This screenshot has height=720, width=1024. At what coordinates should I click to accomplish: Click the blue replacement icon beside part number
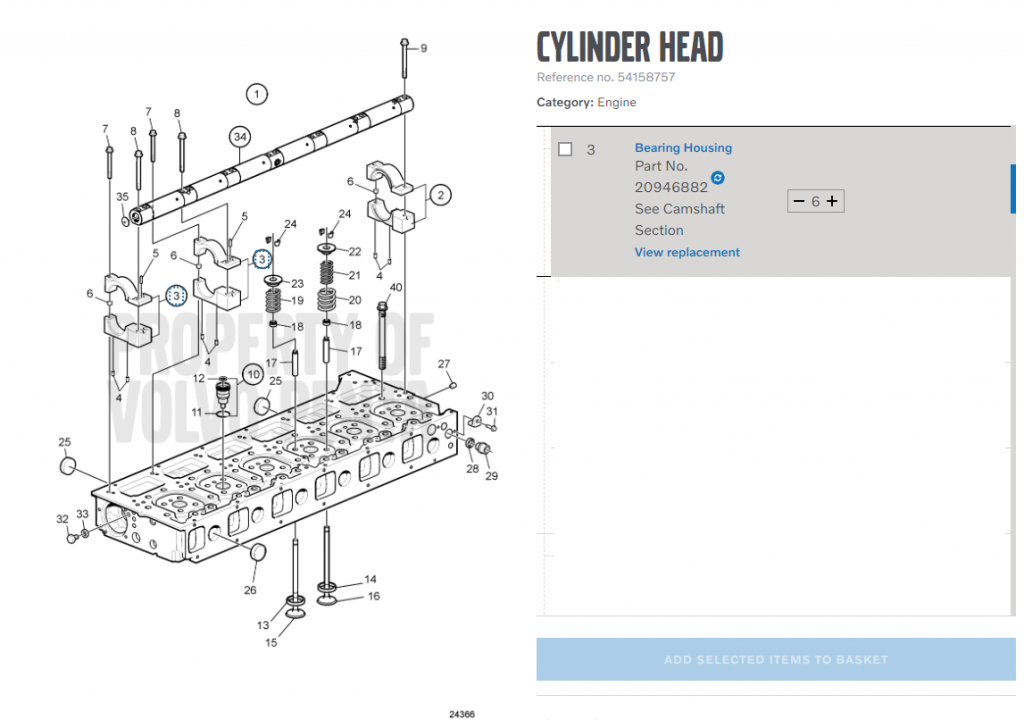[718, 178]
